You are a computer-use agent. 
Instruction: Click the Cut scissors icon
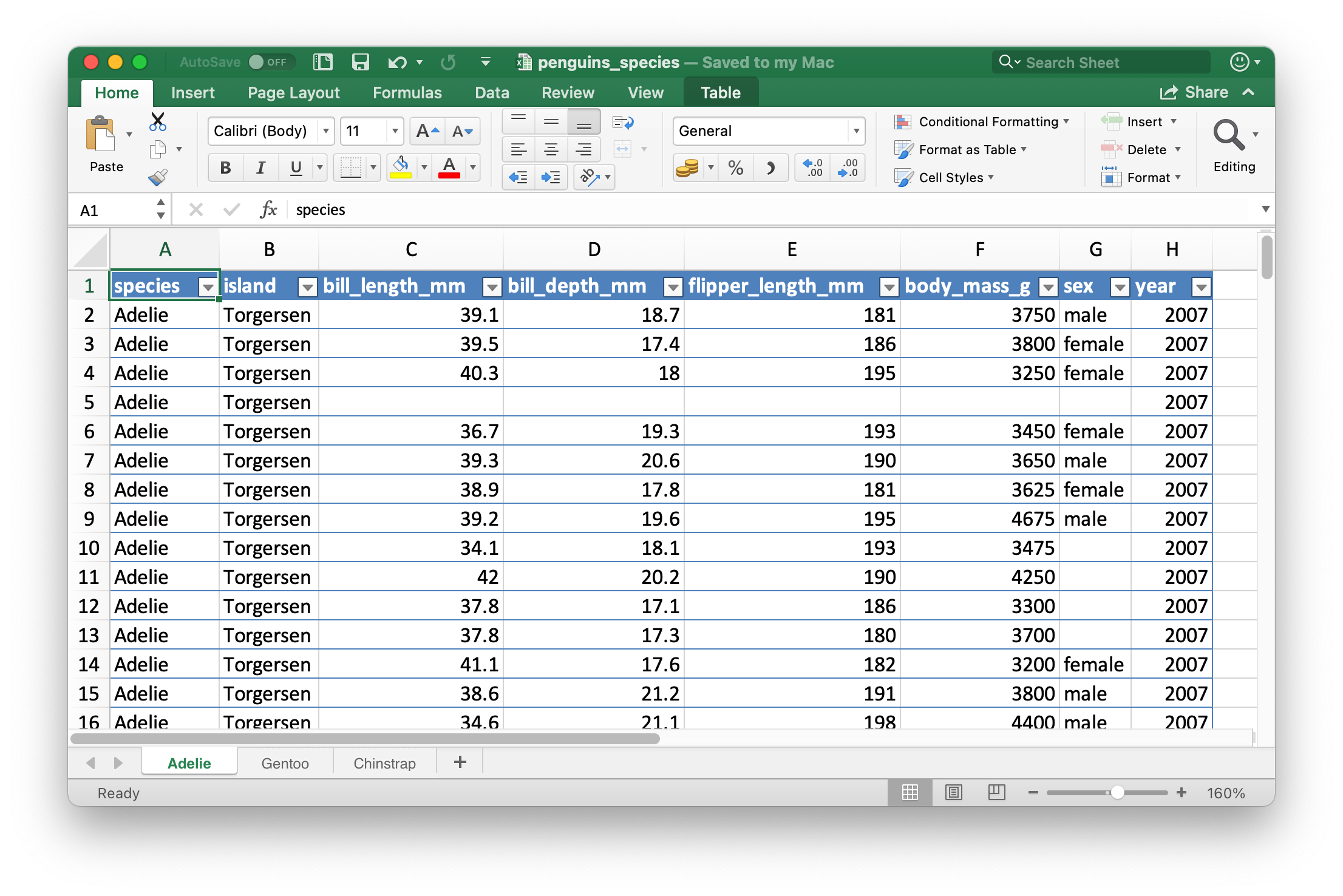(158, 121)
